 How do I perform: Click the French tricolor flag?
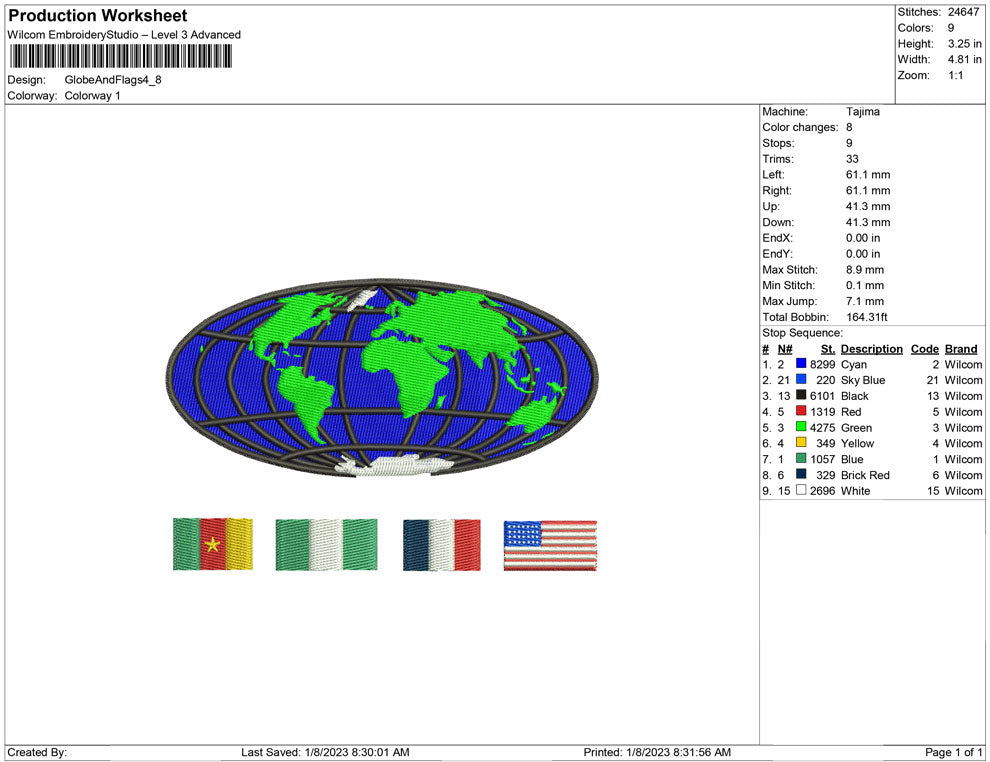pyautogui.click(x=441, y=544)
